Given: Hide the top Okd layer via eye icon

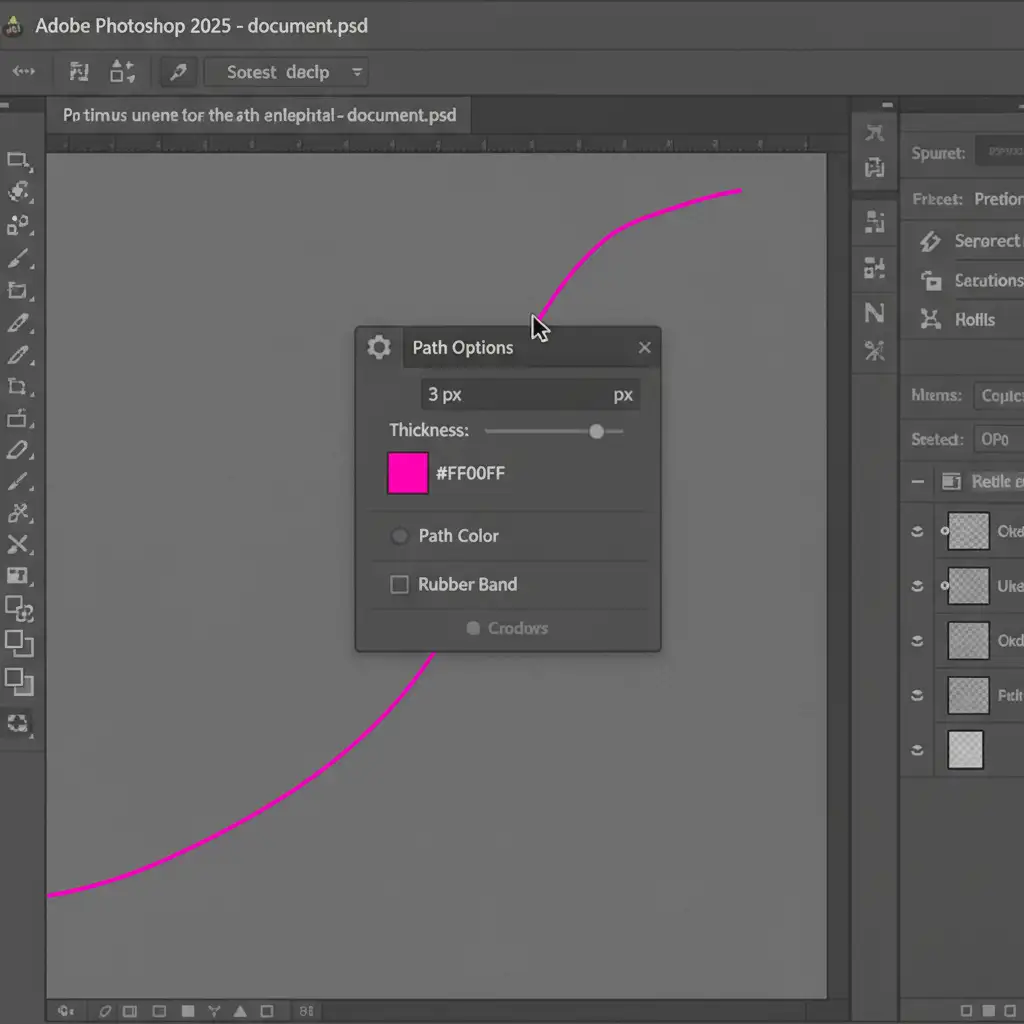Looking at the screenshot, I should (x=917, y=532).
